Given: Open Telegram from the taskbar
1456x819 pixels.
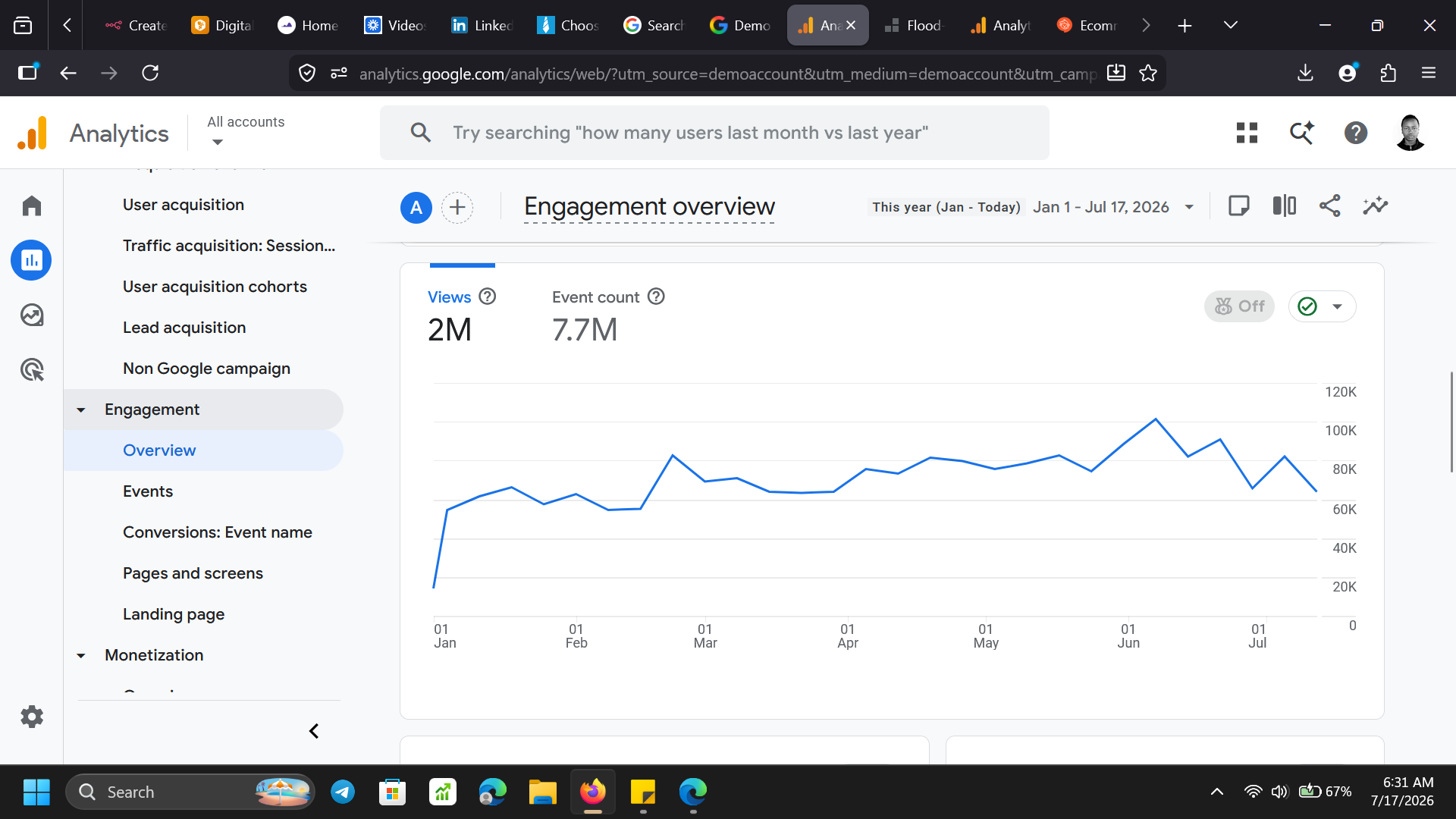Looking at the screenshot, I should pos(343,792).
